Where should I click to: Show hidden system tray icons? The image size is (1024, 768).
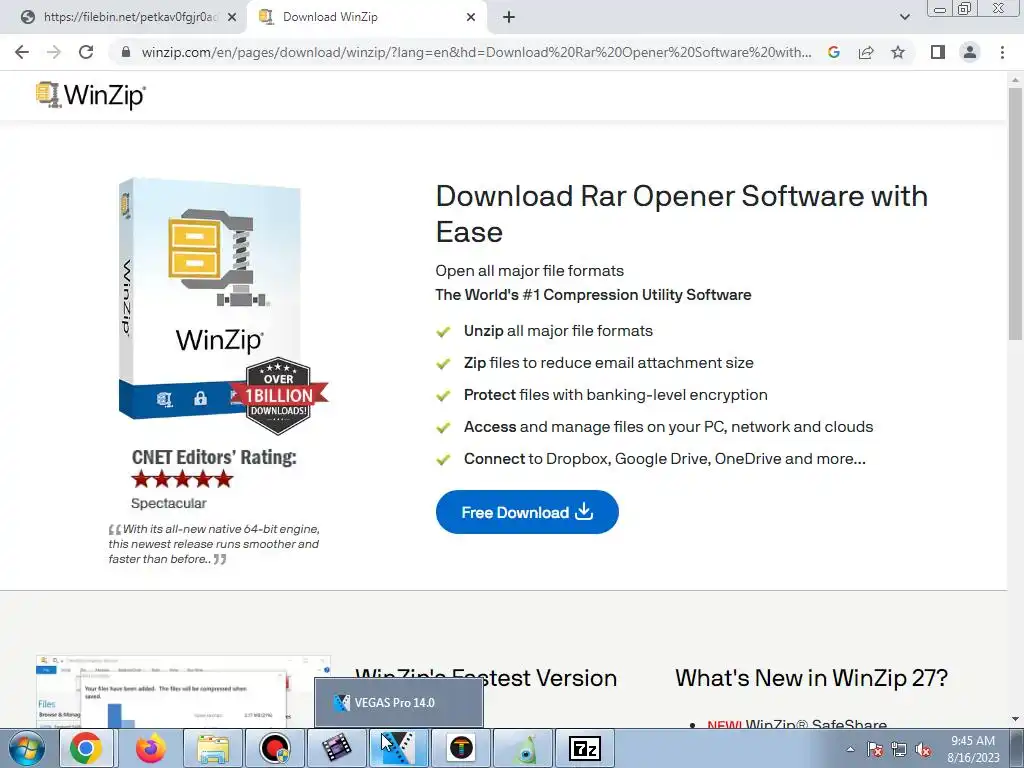(850, 749)
